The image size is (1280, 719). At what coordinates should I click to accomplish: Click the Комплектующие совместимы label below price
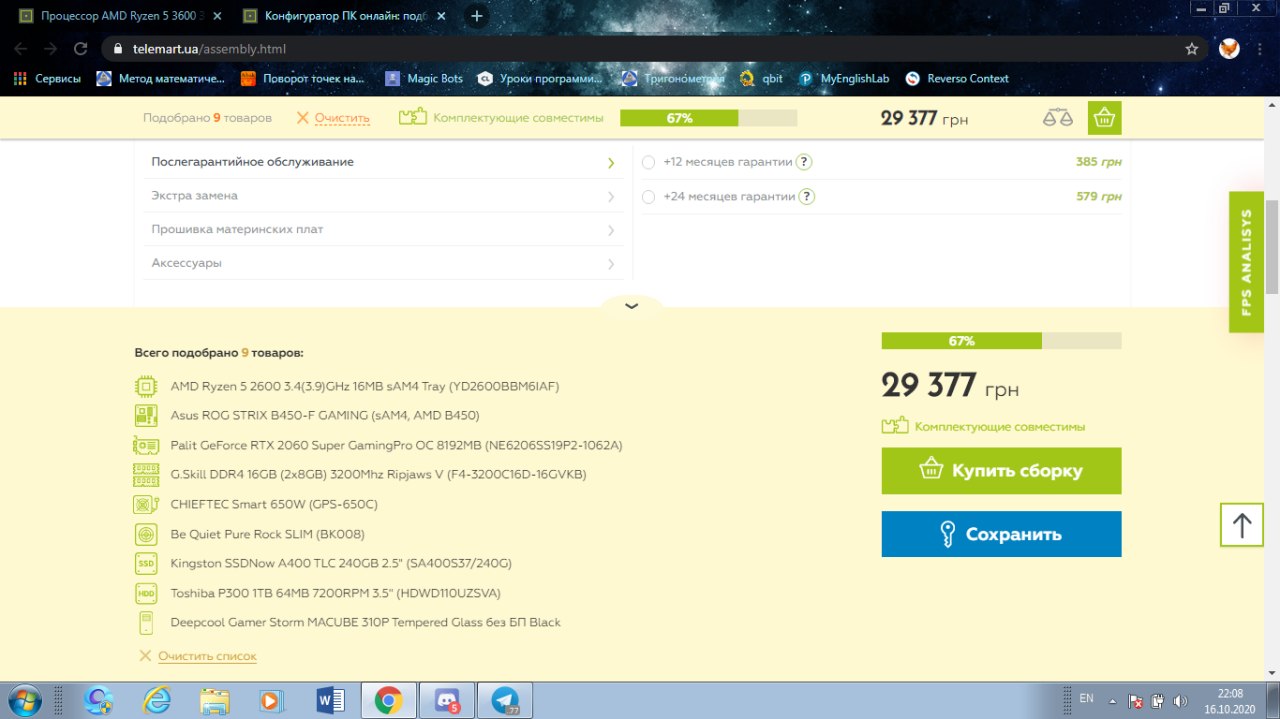pos(999,427)
